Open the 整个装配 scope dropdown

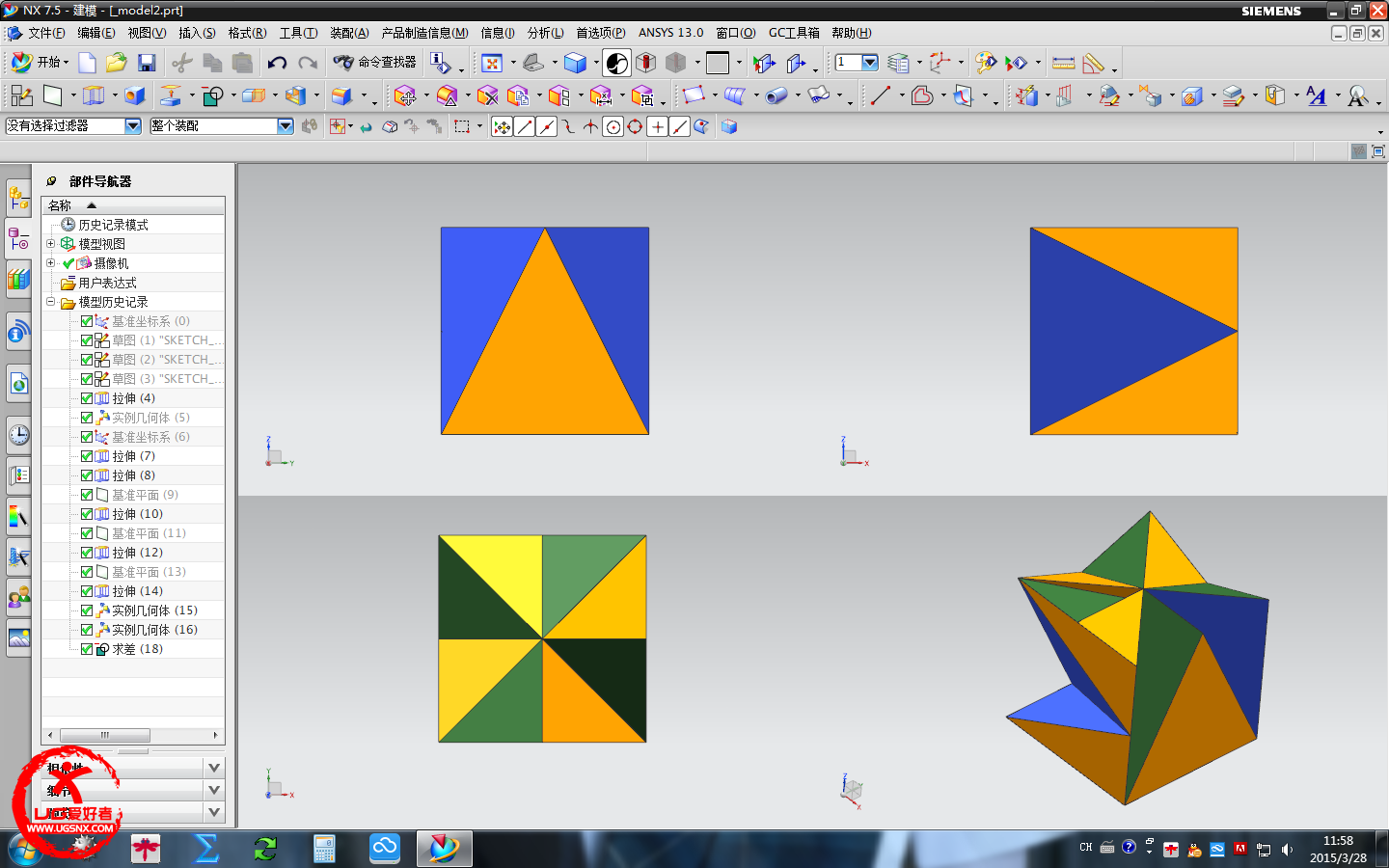tap(285, 125)
